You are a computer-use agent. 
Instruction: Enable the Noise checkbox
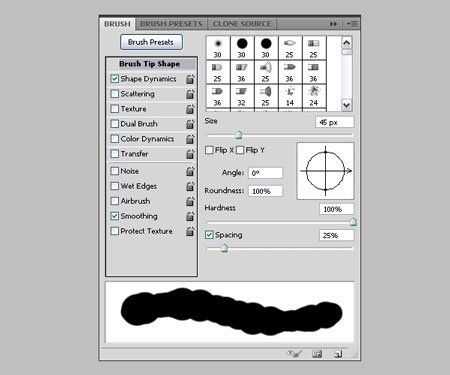(x=114, y=171)
